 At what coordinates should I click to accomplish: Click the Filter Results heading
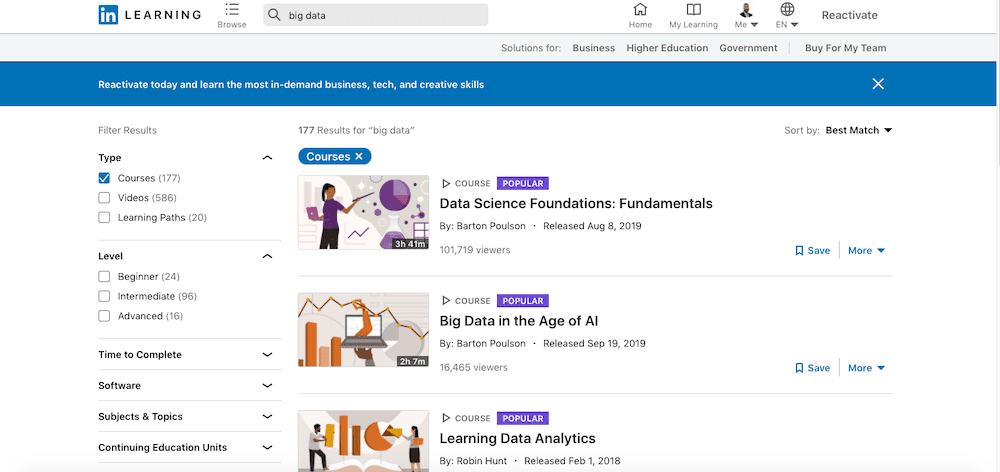pyautogui.click(x=128, y=130)
